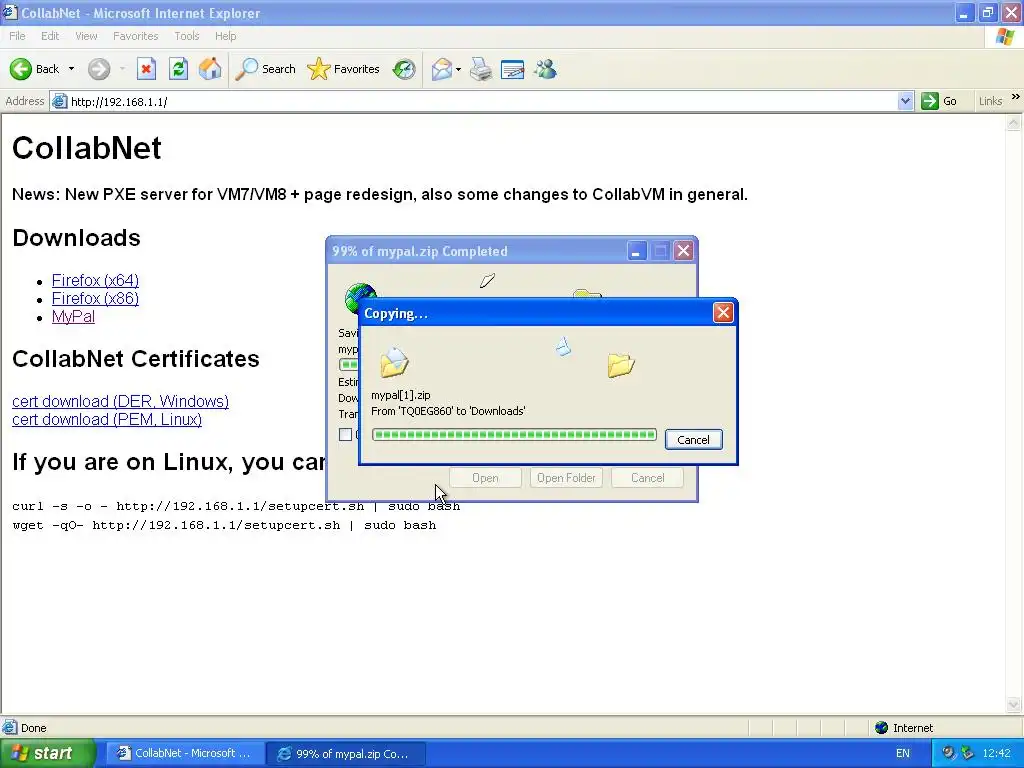This screenshot has height=768, width=1024.
Task: Click the wget setupcert.sh command line
Action: coord(224,525)
